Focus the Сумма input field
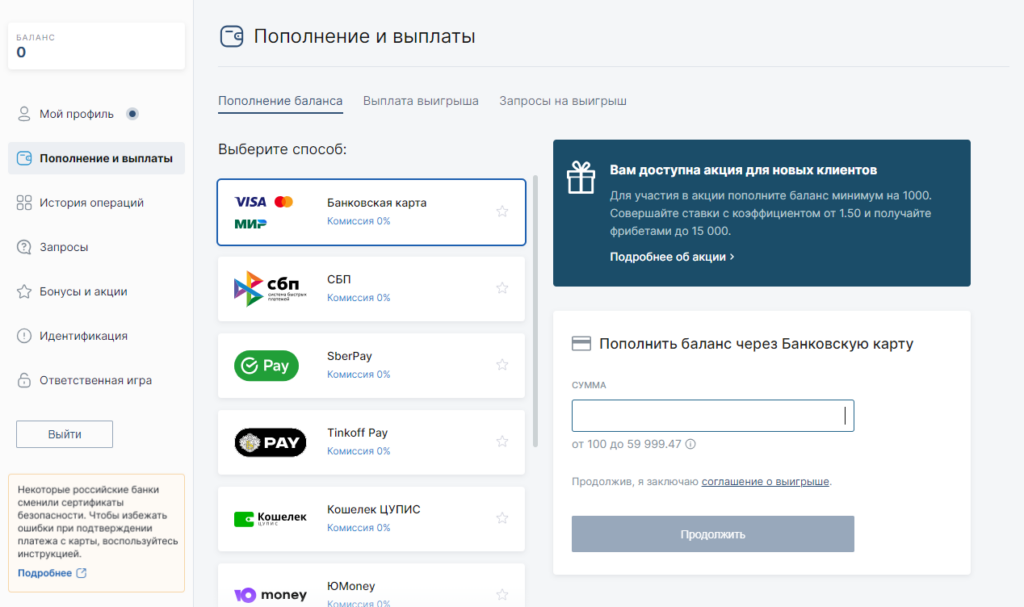 (x=712, y=416)
